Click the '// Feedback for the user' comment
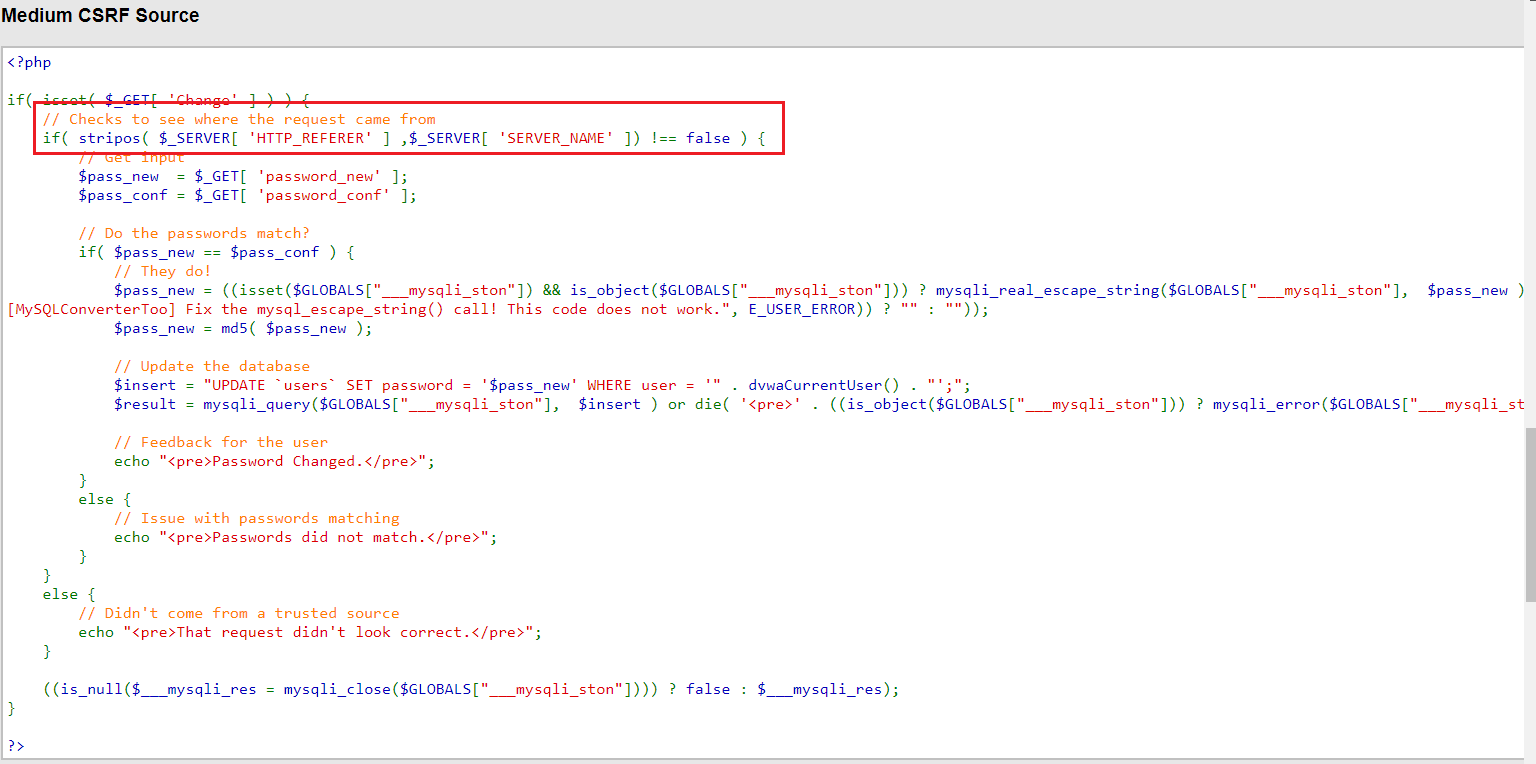The height and width of the screenshot is (764, 1536). click(x=221, y=442)
